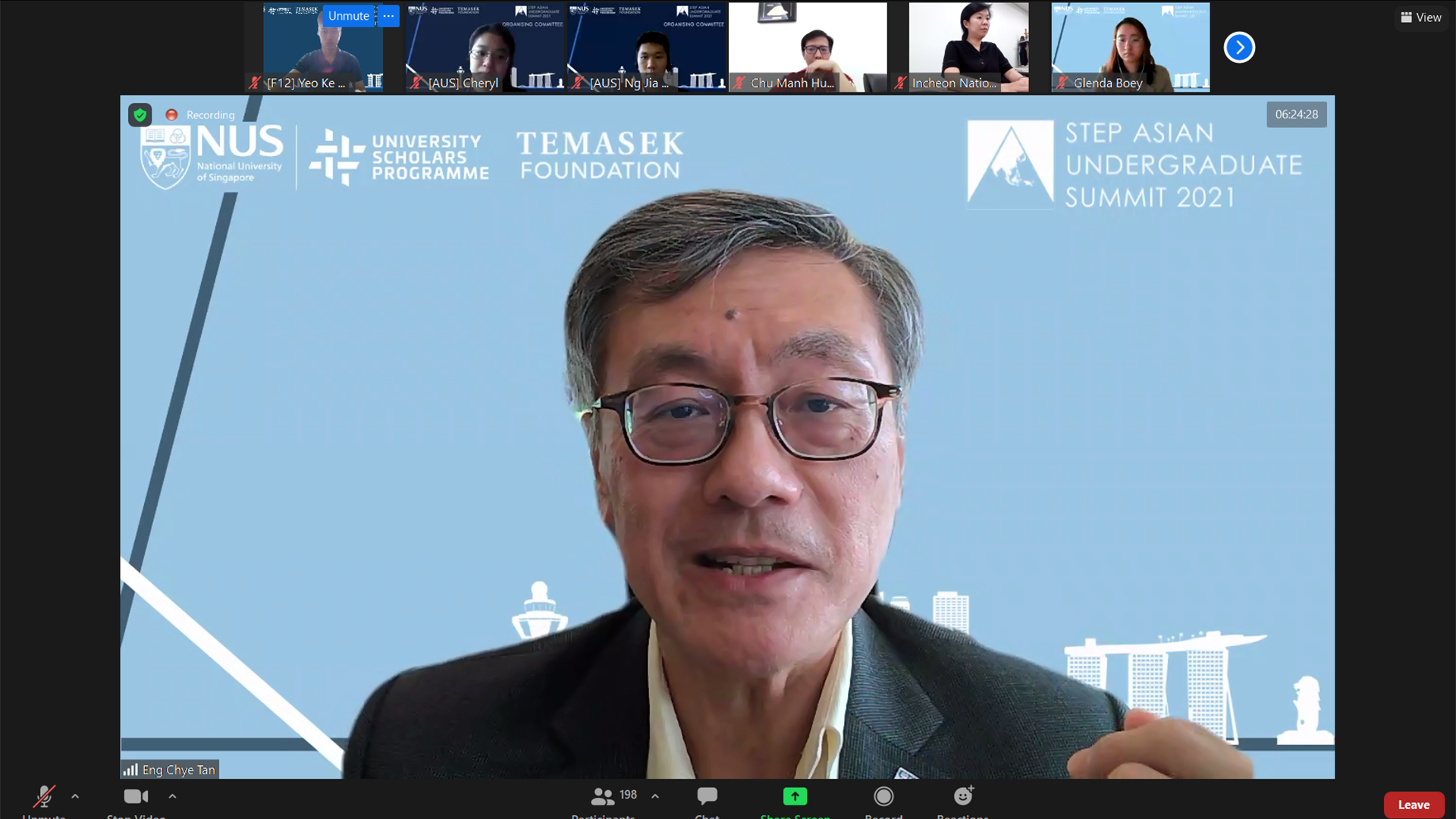Screen dimensions: 1456x819
Task: Select the Chu Manh Hu video thumbnail
Action: 808,47
